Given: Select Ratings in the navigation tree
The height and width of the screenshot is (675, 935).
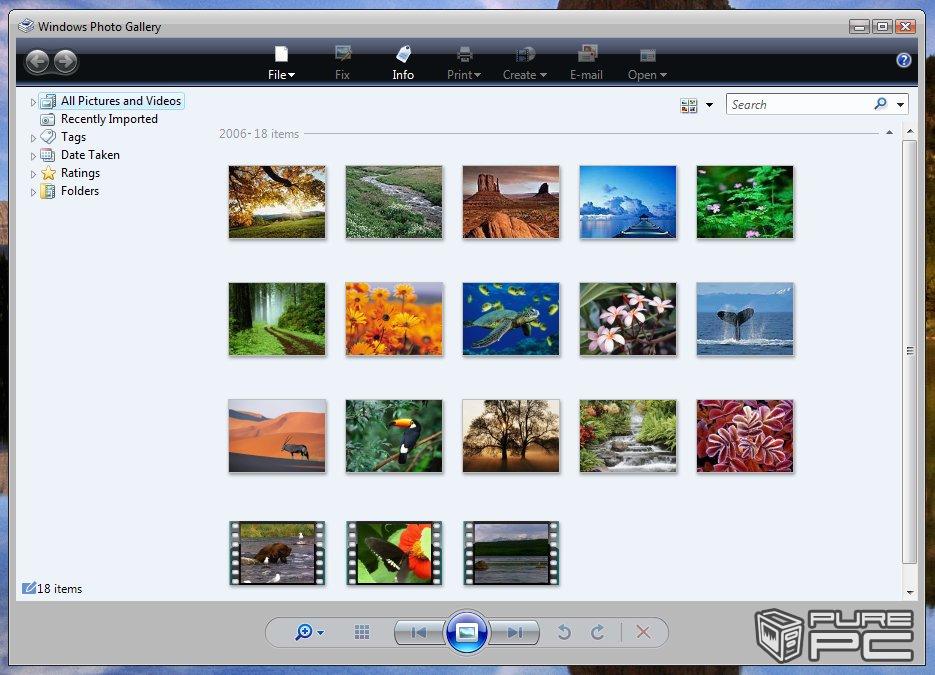Looking at the screenshot, I should [x=80, y=173].
